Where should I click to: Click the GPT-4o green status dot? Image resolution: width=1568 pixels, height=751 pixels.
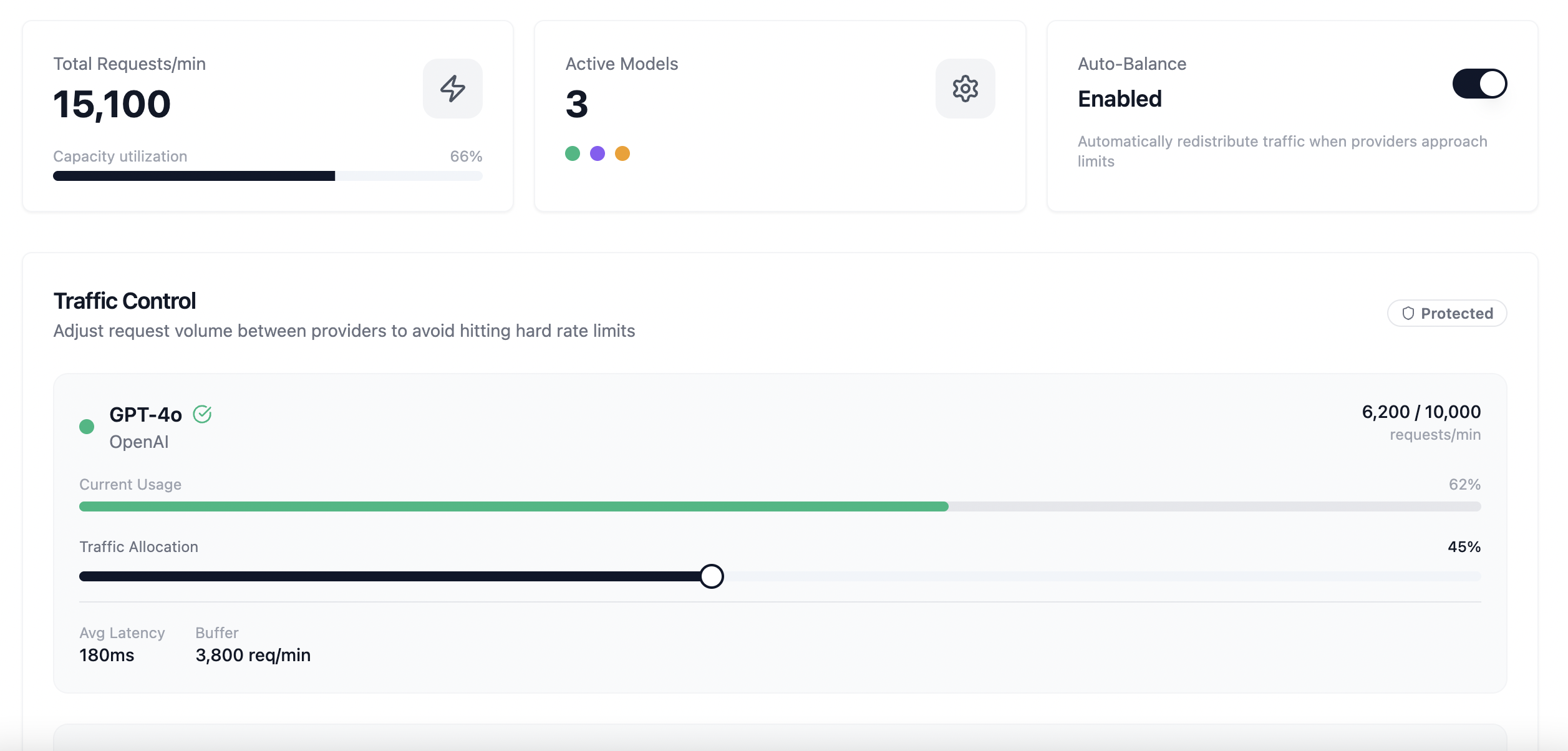(x=87, y=427)
